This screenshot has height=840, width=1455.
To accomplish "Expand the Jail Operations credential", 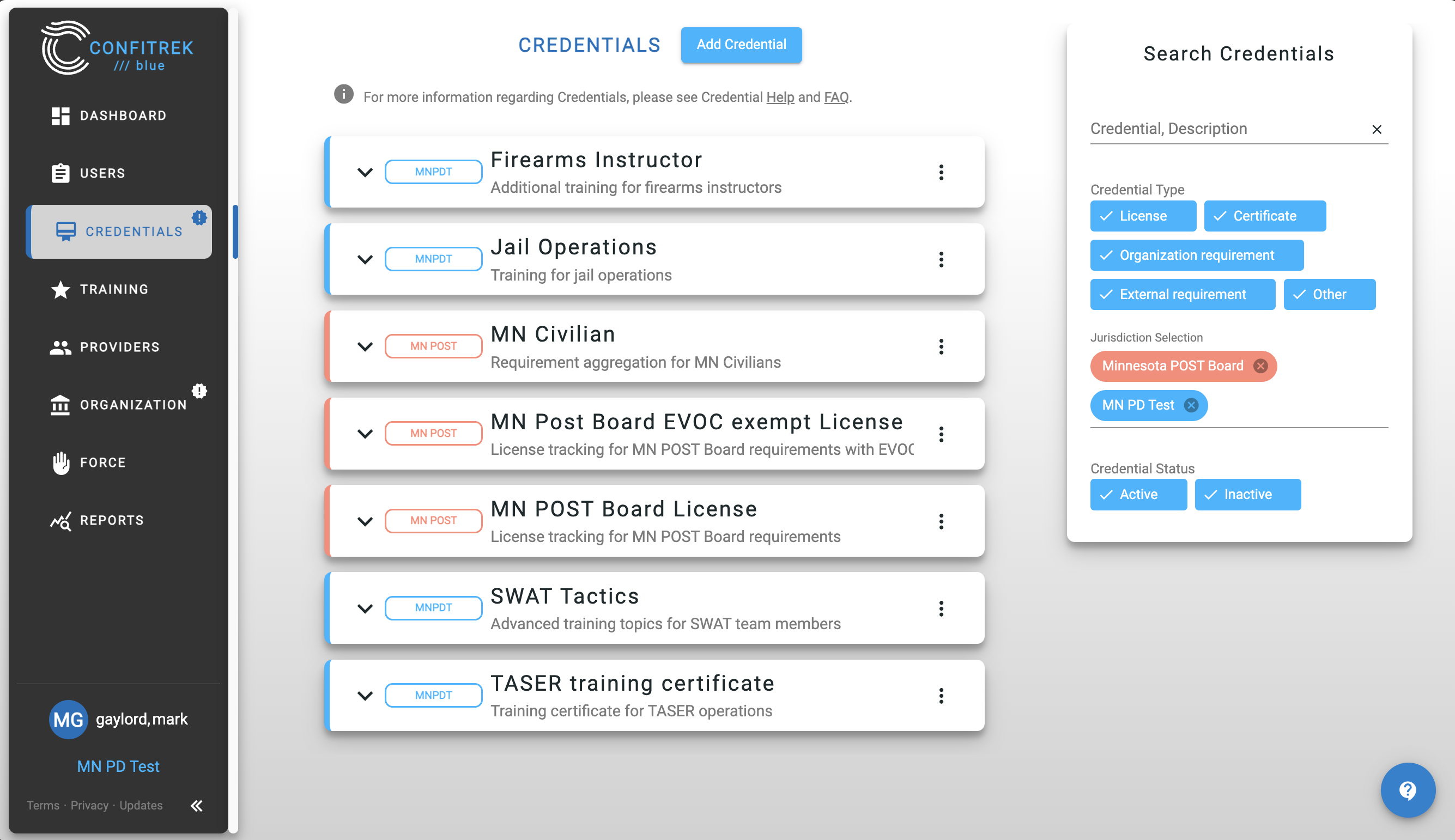I will point(365,259).
